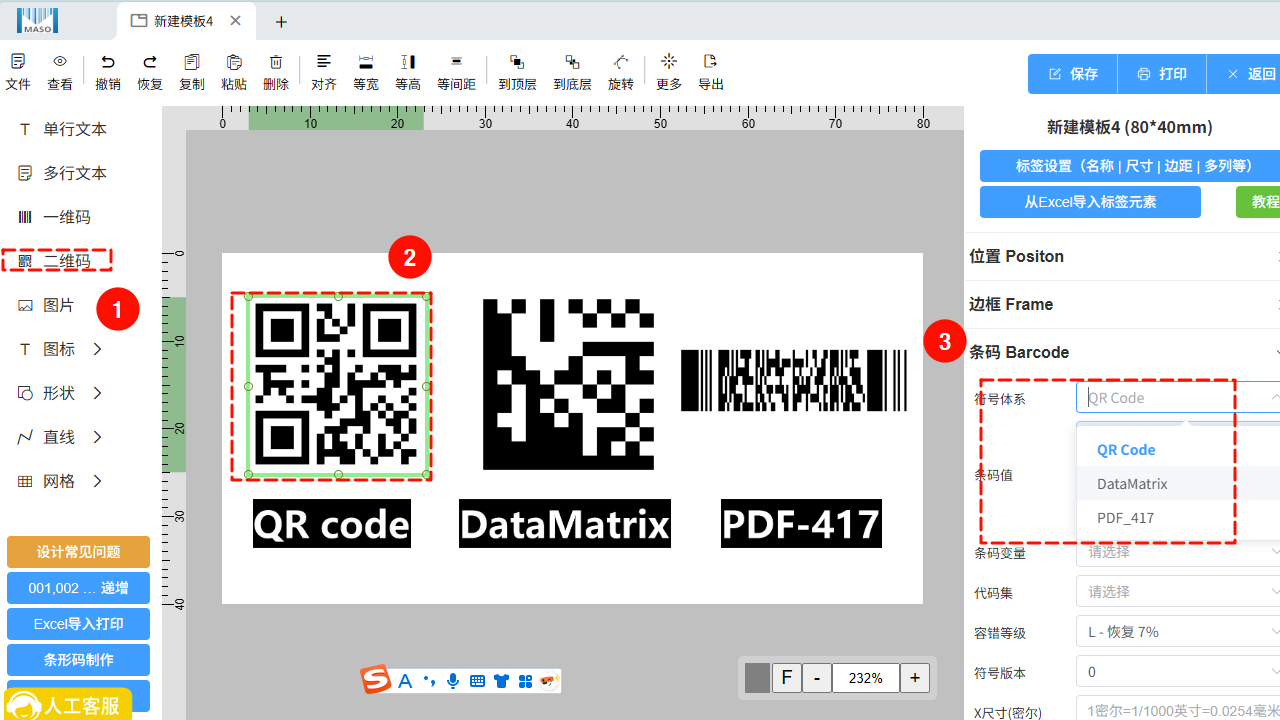Image resolution: width=1280 pixels, height=720 pixels.
Task: Send element to back with 到底层
Action: pos(572,72)
